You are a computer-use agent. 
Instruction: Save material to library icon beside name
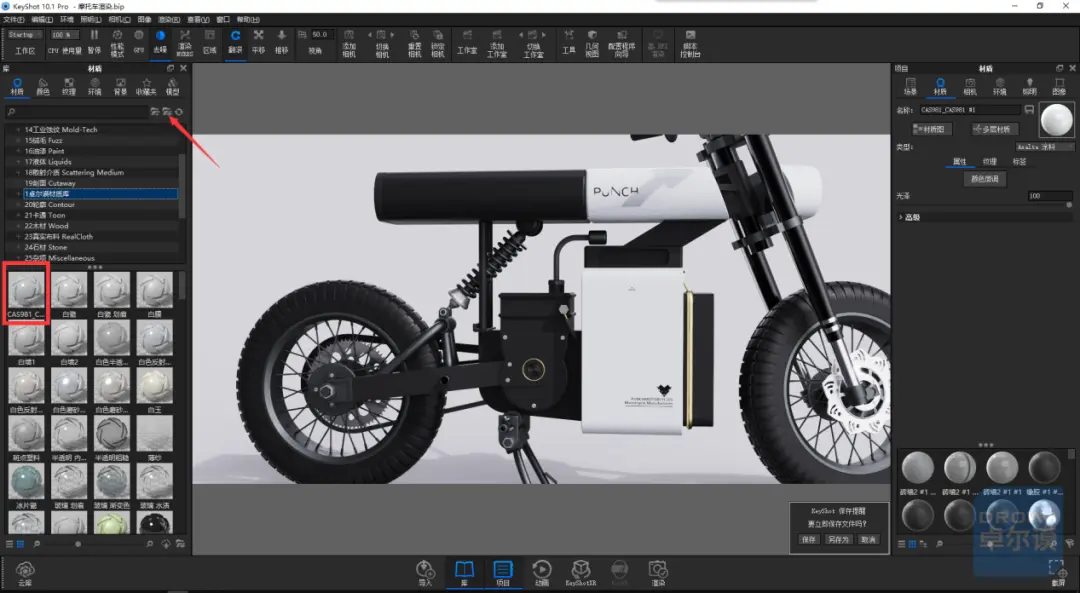1029,110
